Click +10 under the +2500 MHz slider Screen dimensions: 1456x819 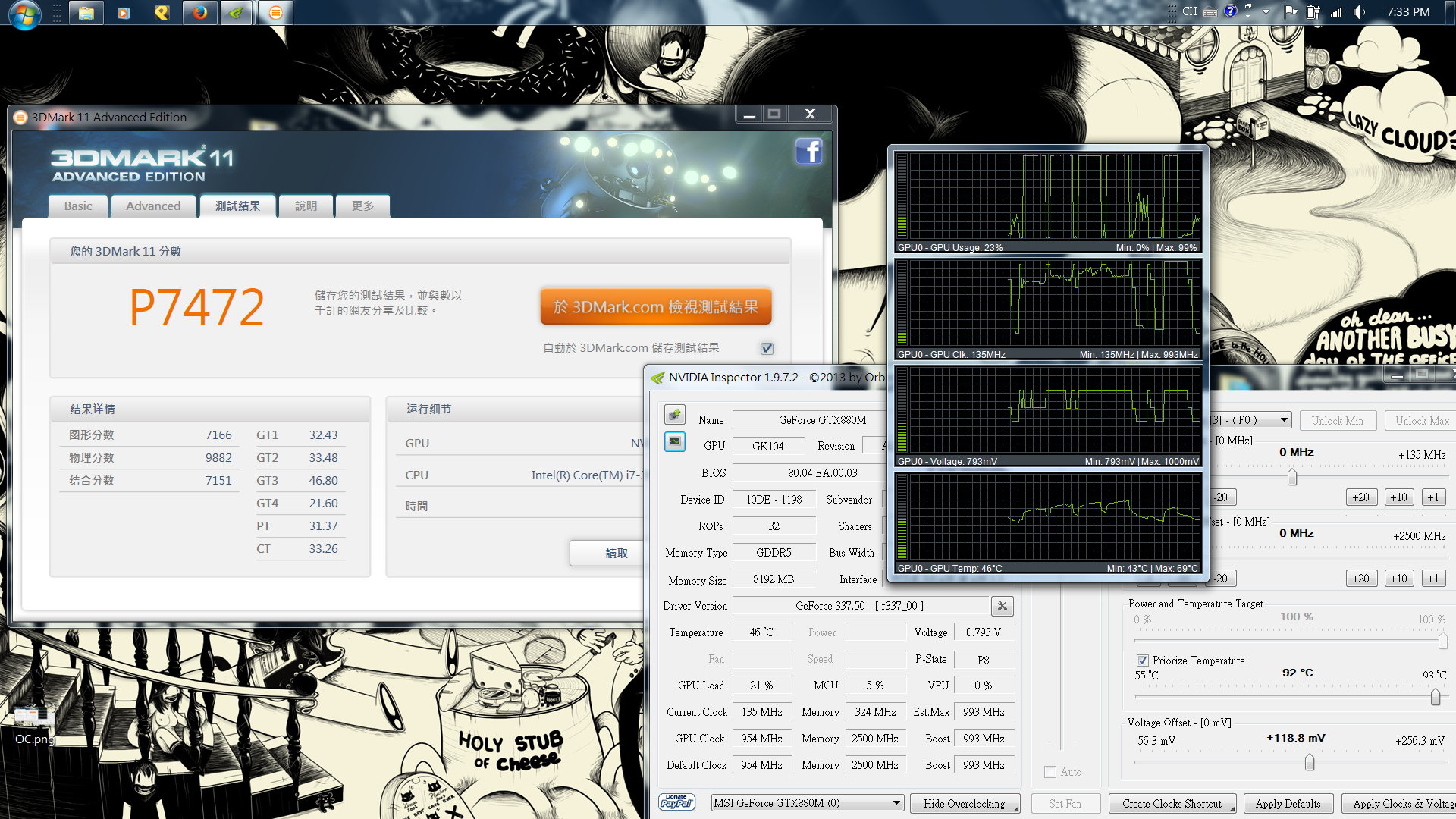1398,579
